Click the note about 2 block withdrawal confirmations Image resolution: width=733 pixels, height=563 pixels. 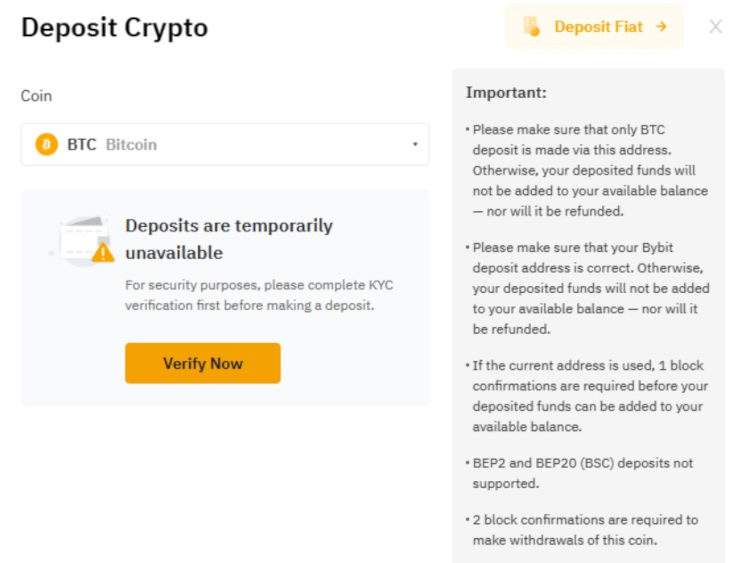pos(588,529)
